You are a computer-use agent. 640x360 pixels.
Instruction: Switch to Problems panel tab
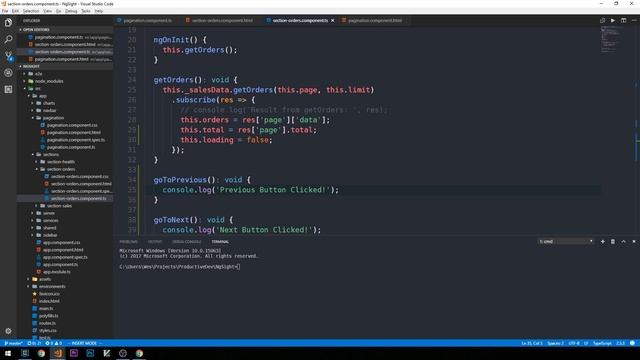click(129, 242)
